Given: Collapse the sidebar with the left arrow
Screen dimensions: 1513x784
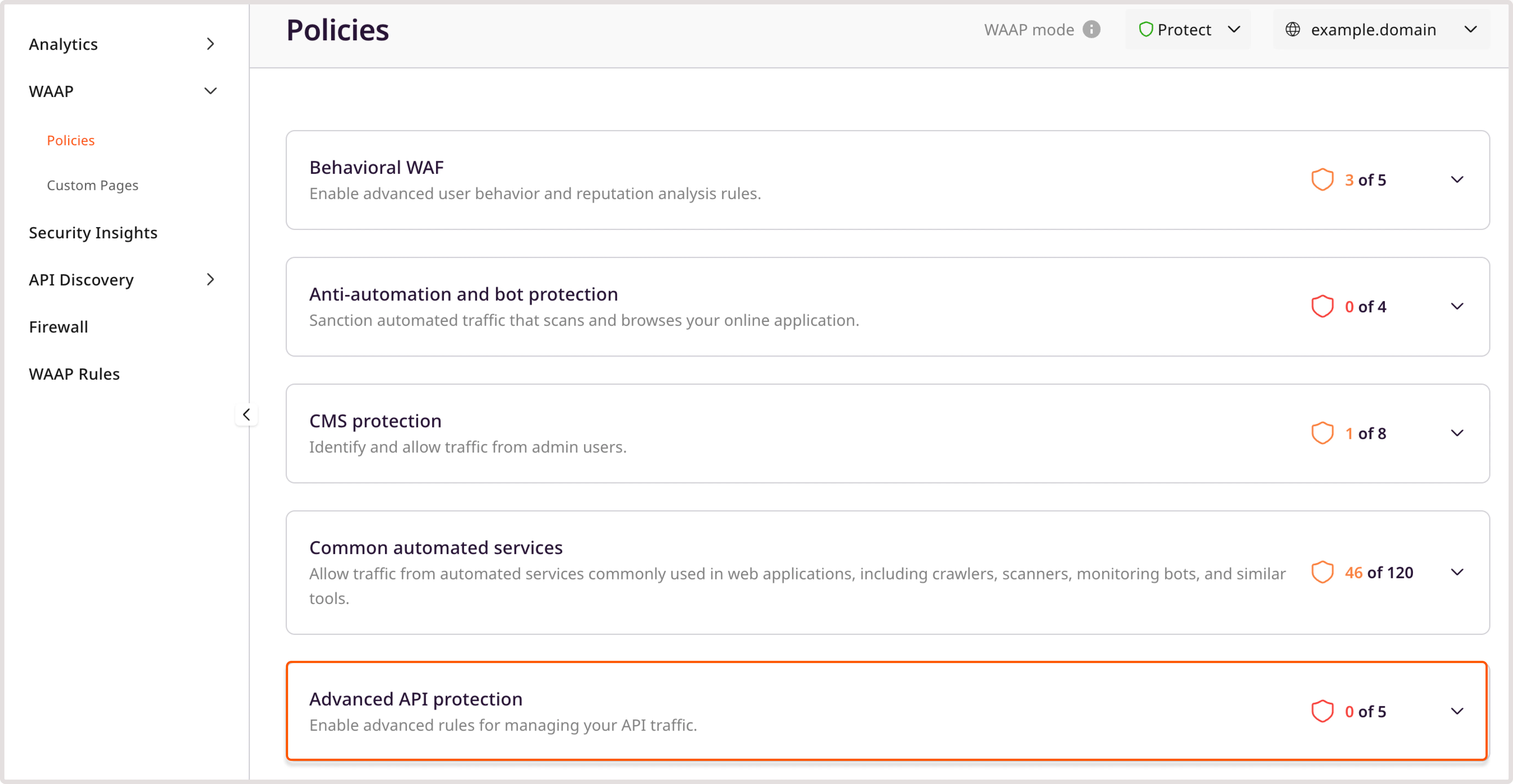Looking at the screenshot, I should coord(247,414).
